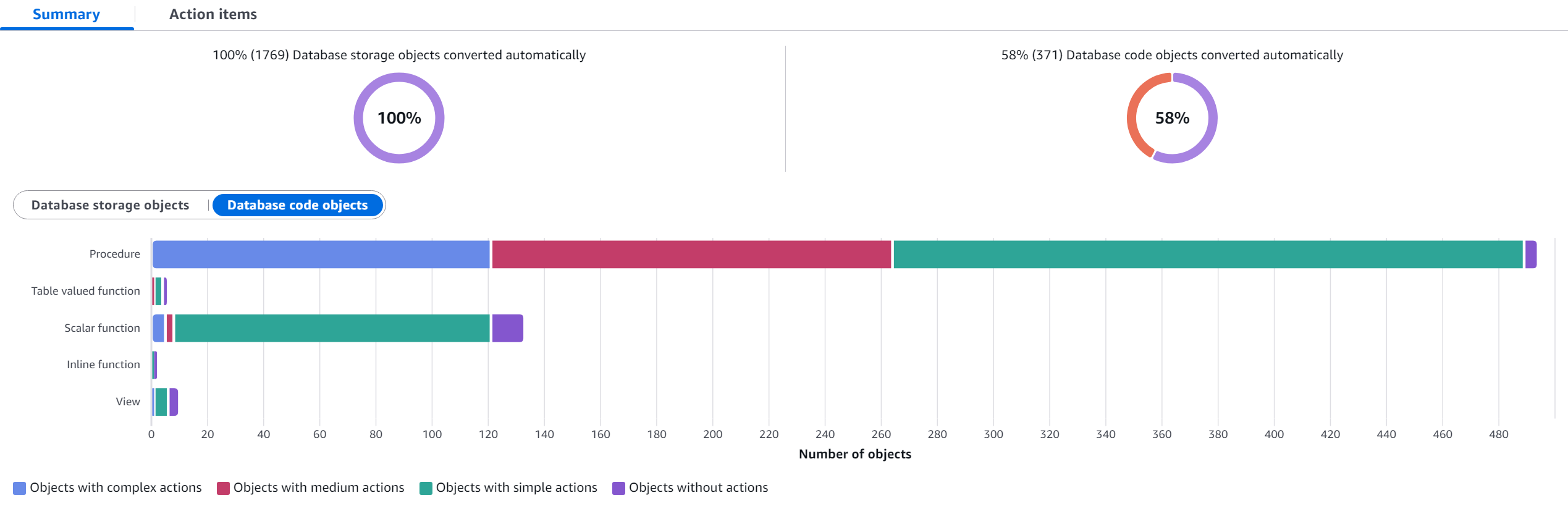1568x506 pixels.
Task: Click the View bar's purple segment
Action: [174, 402]
